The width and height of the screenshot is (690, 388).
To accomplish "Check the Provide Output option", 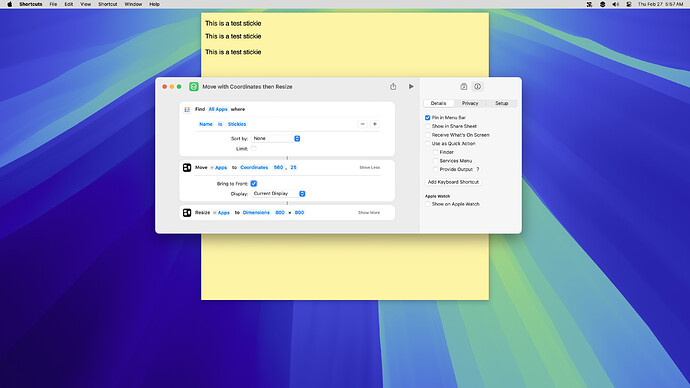I will 435,169.
